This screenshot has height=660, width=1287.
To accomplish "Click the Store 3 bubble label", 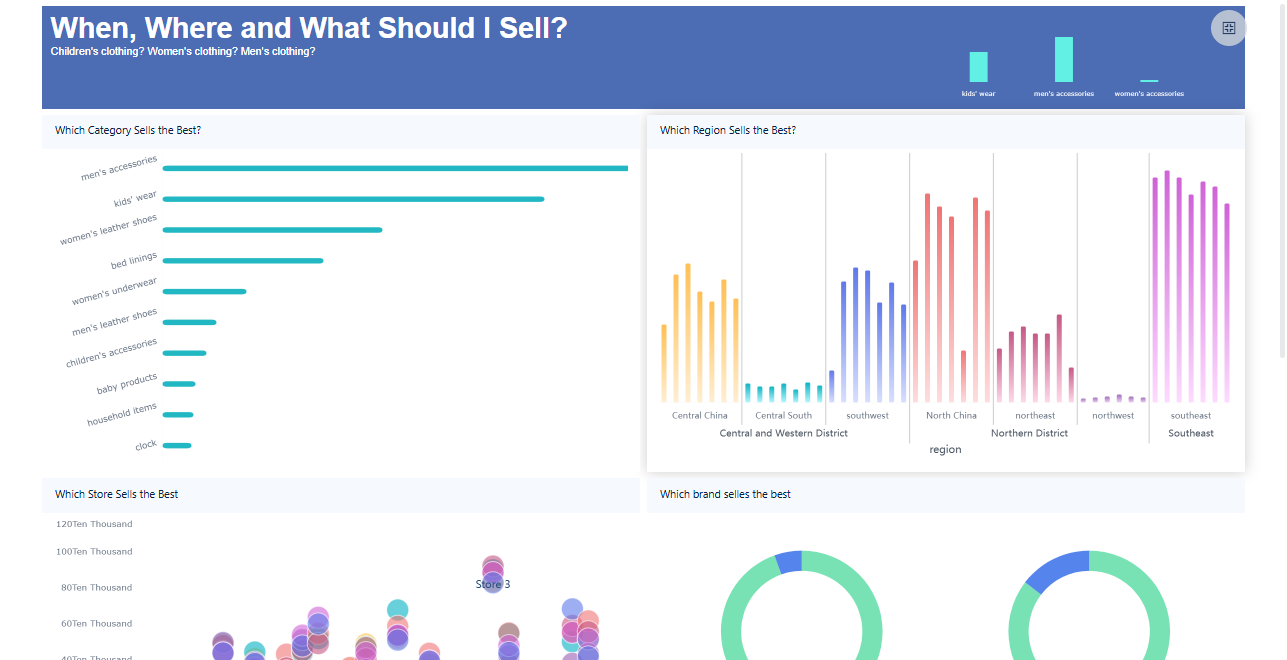I will point(493,584).
